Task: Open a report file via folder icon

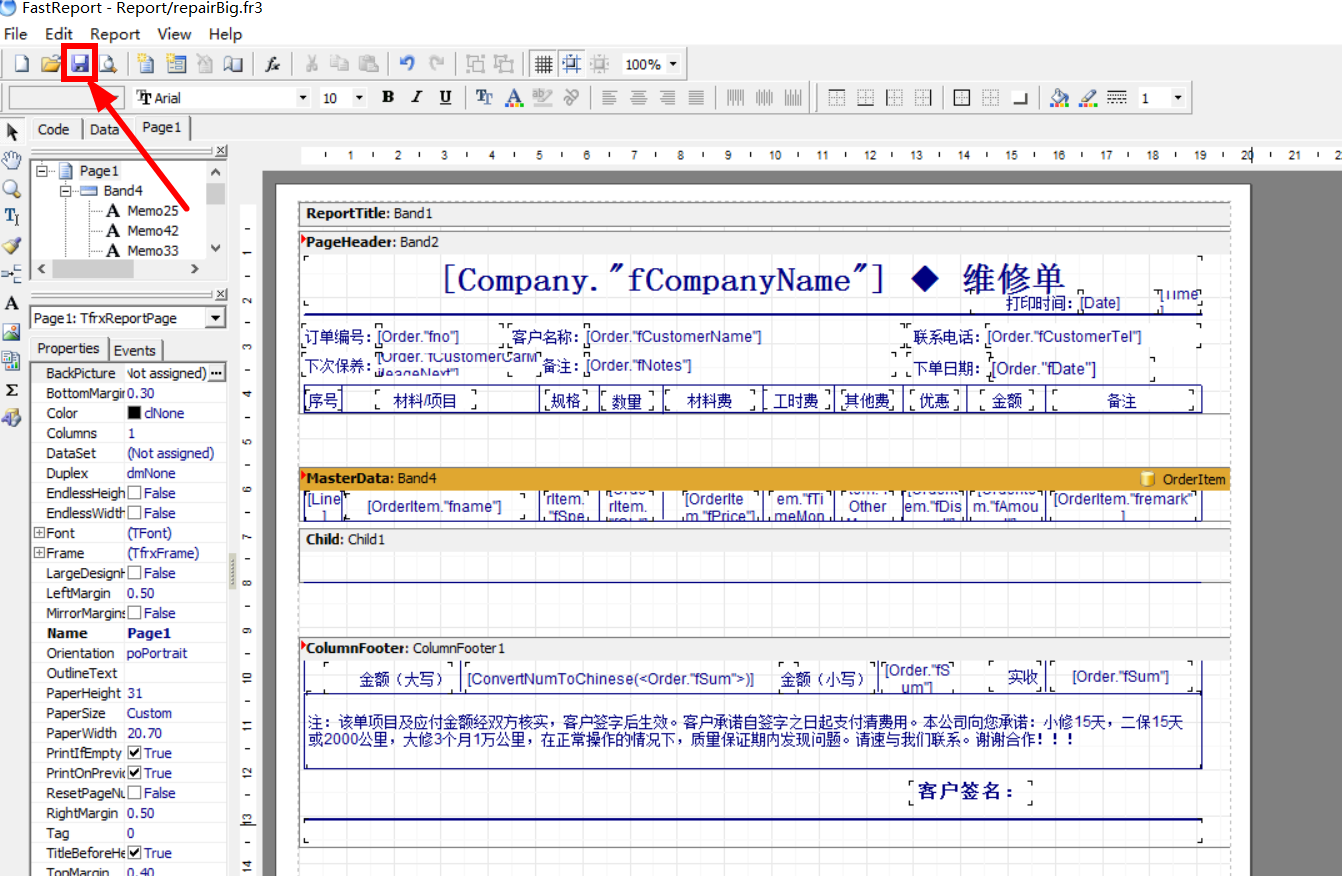Action: point(50,64)
